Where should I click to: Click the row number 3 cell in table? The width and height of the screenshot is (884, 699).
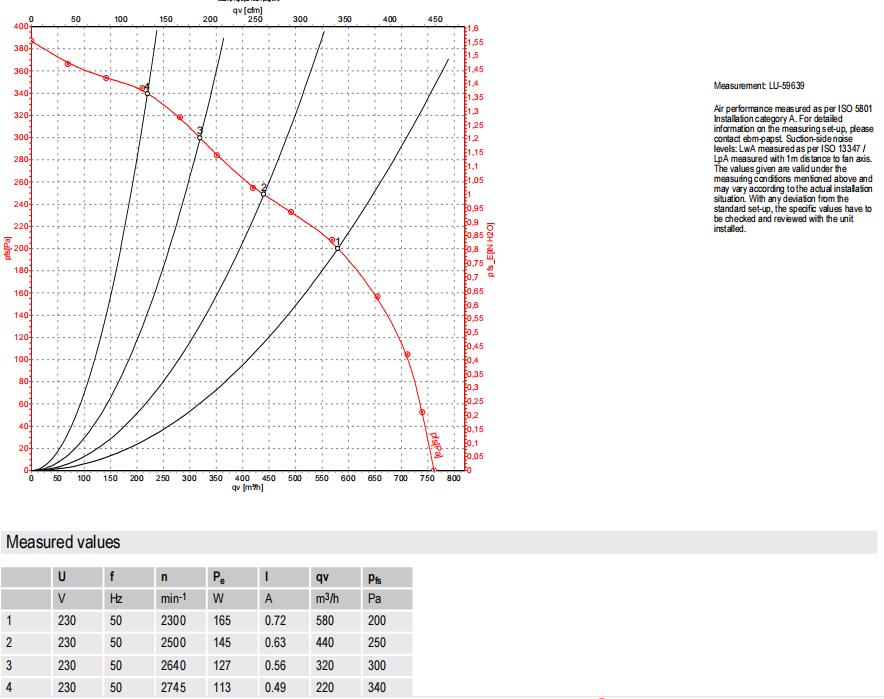(x=9, y=664)
